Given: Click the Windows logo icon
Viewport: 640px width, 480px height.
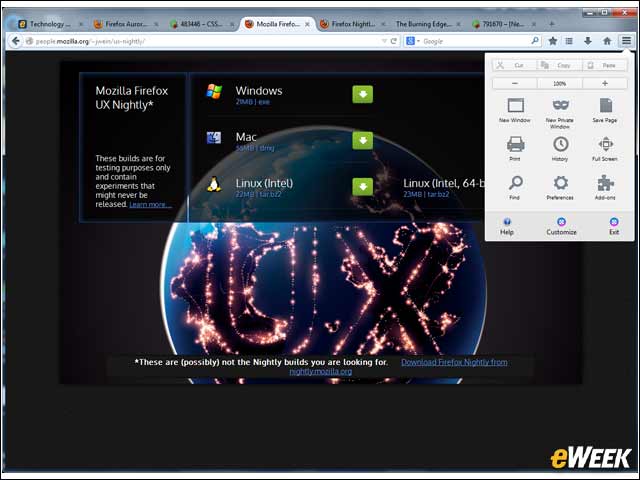Looking at the screenshot, I should click(214, 91).
